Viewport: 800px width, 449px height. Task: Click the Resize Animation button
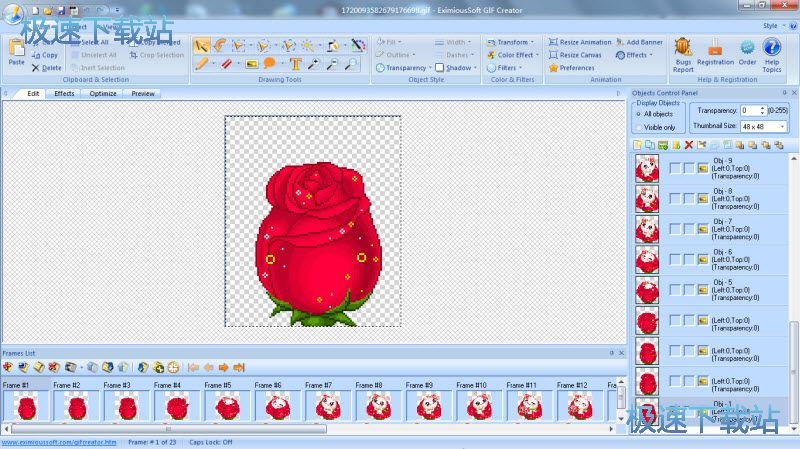click(x=579, y=42)
